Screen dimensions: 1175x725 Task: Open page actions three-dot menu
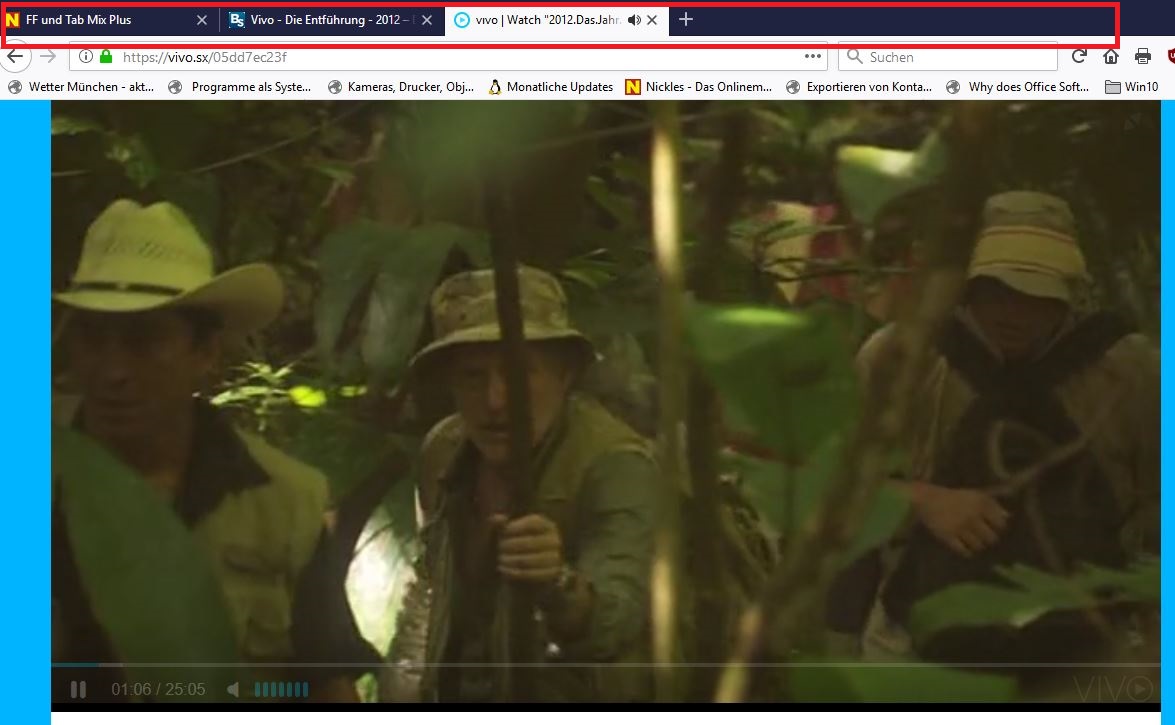pos(813,56)
